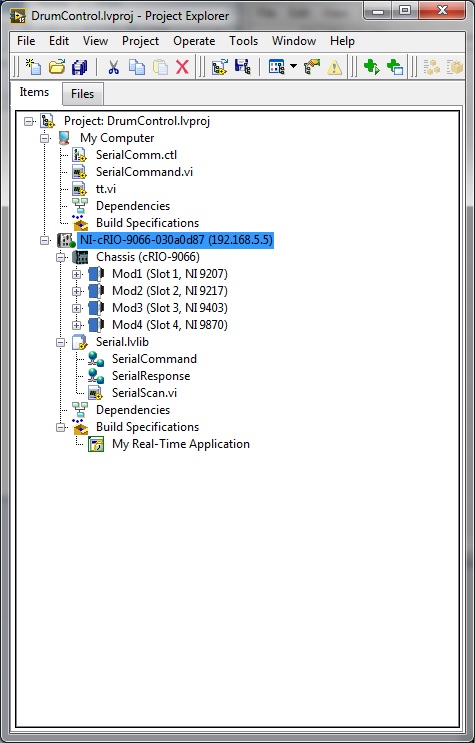Viewport: 475px width, 743px height.
Task: Expand Mod2 (Slot 2, NI 9217)
Action: (x=76, y=291)
